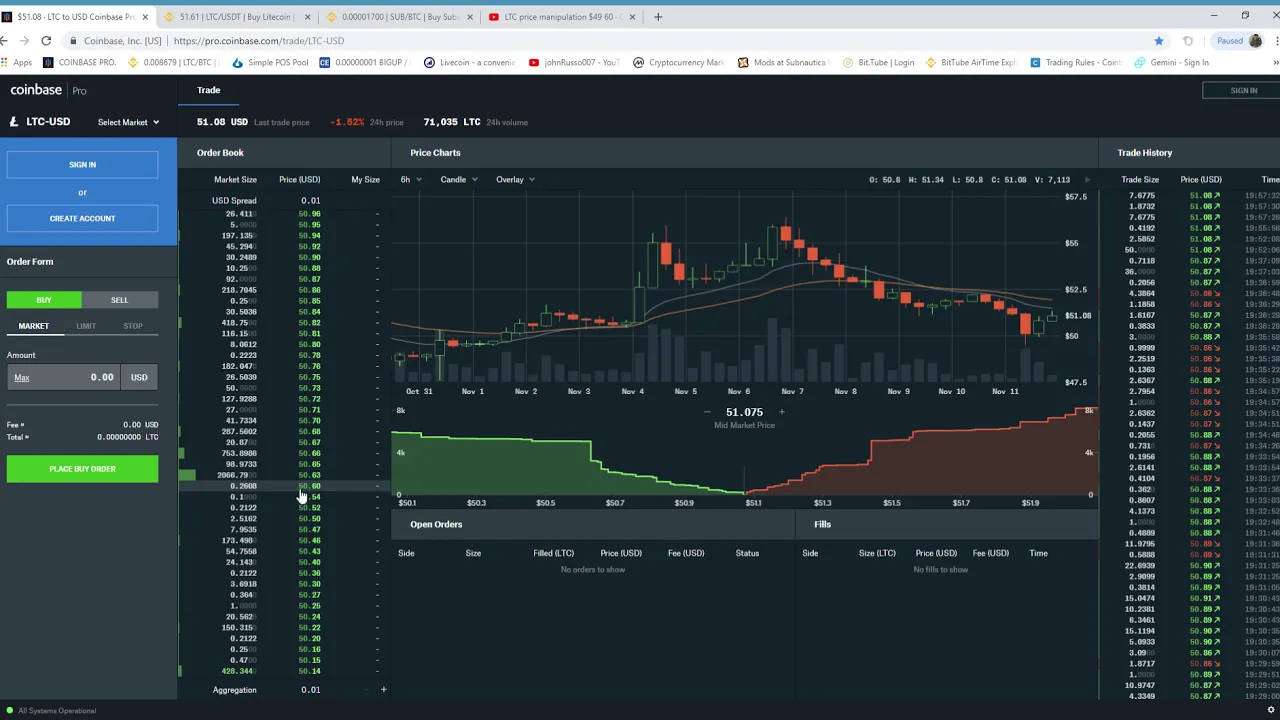The height and width of the screenshot is (720, 1280).
Task: Click the USD Spread label
Action: click(234, 201)
